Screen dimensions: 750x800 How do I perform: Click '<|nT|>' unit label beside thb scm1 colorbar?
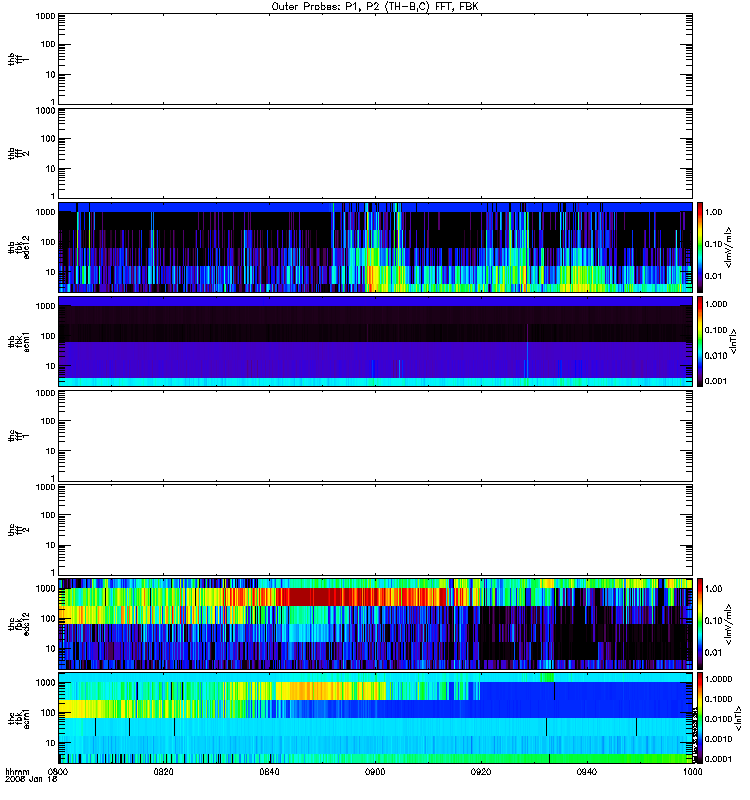733,341
